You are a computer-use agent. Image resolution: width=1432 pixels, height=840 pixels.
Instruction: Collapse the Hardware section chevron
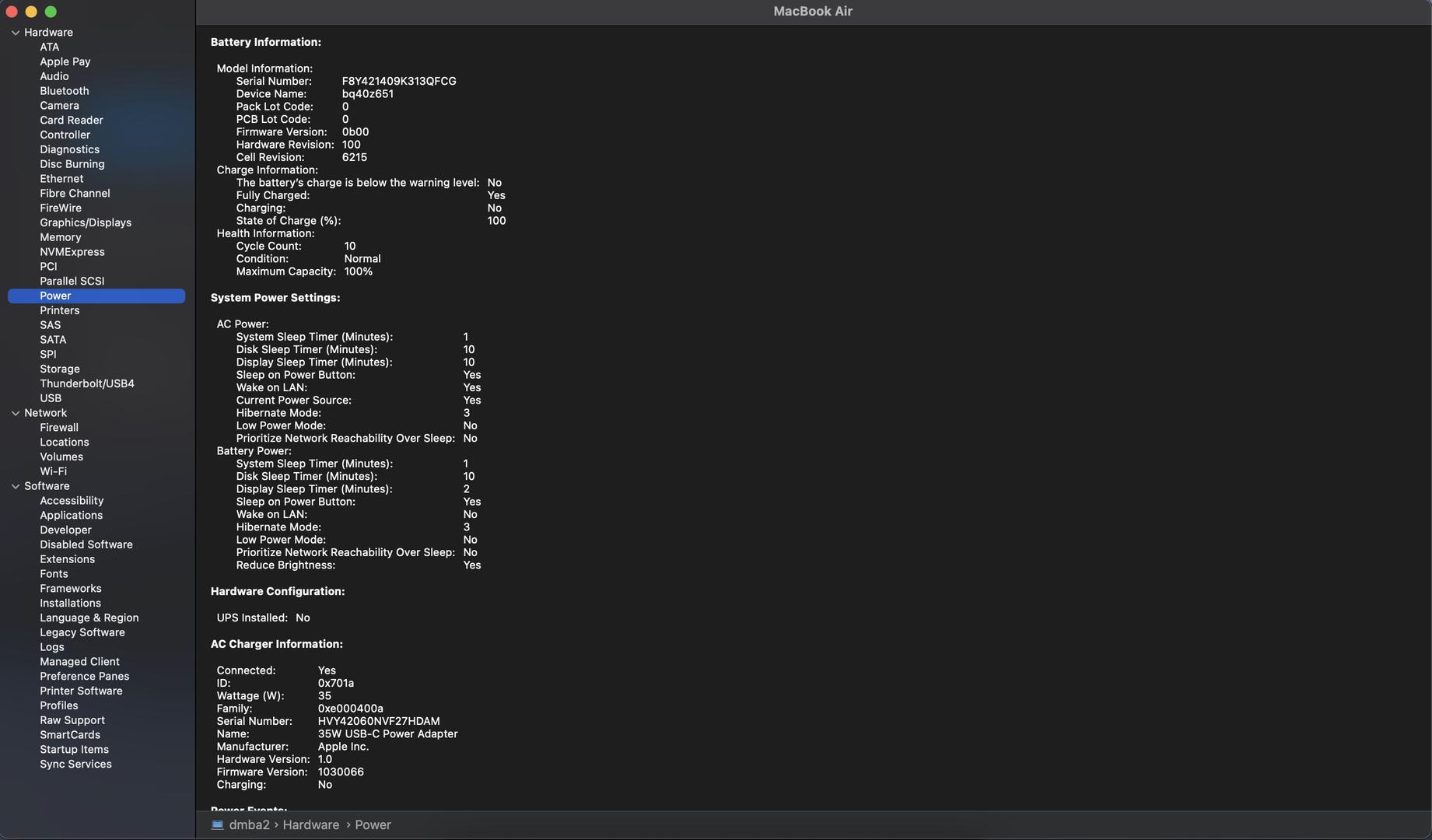point(15,33)
